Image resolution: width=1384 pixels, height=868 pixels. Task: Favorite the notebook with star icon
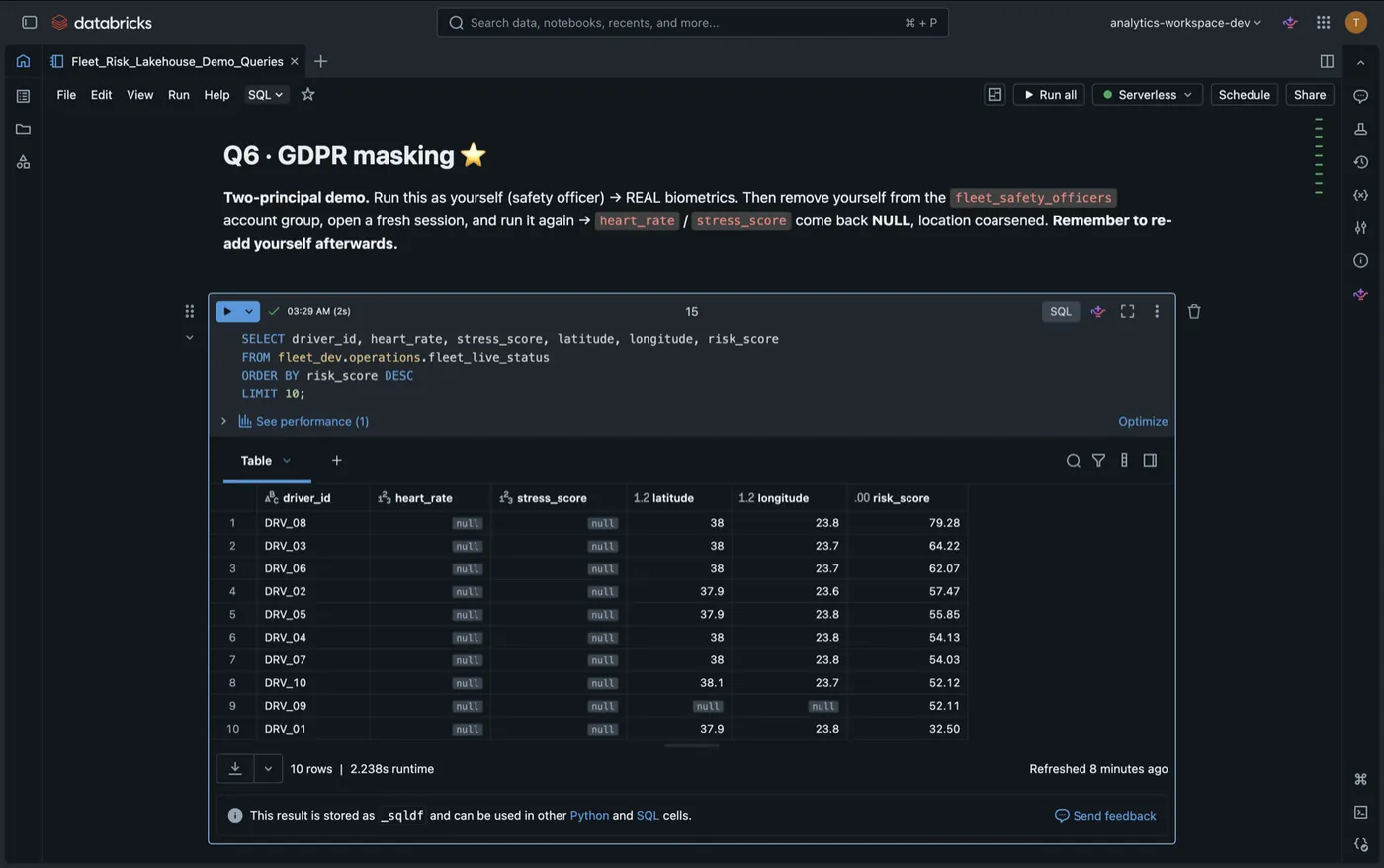click(307, 94)
